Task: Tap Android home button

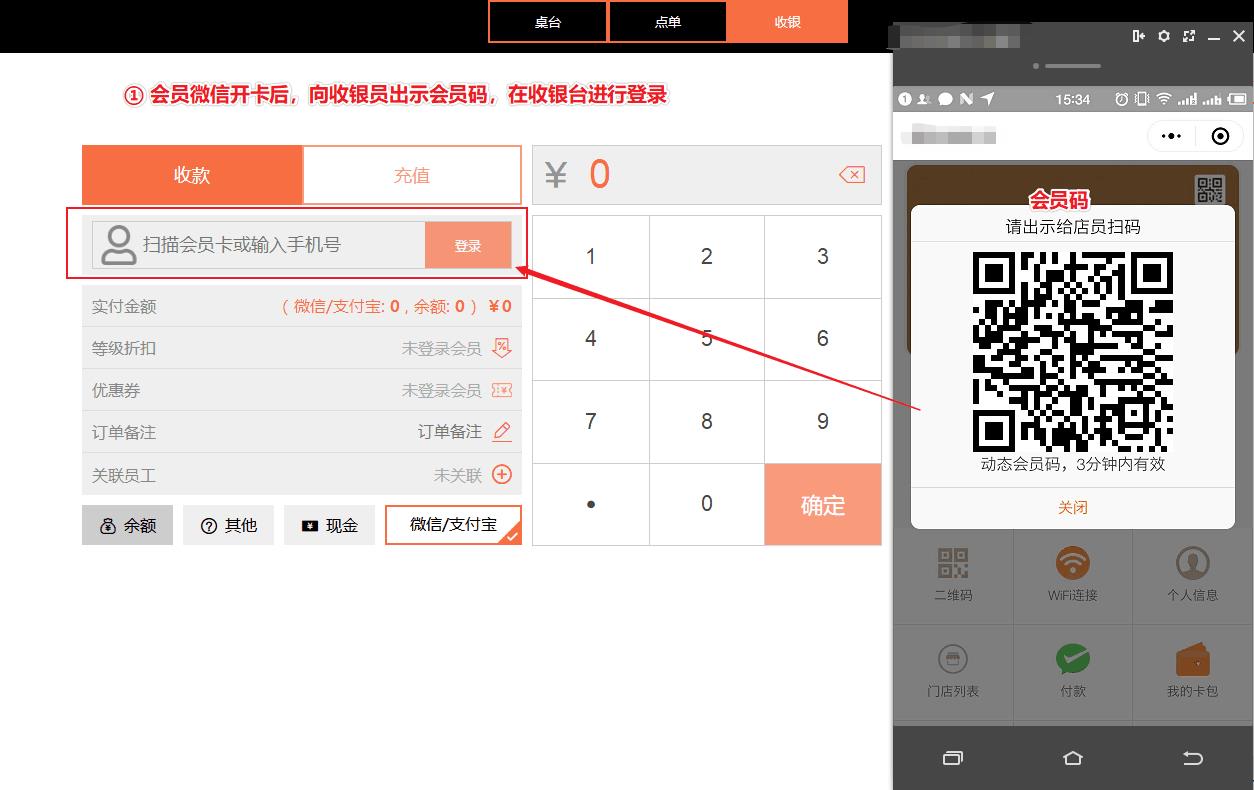Action: click(x=1073, y=758)
